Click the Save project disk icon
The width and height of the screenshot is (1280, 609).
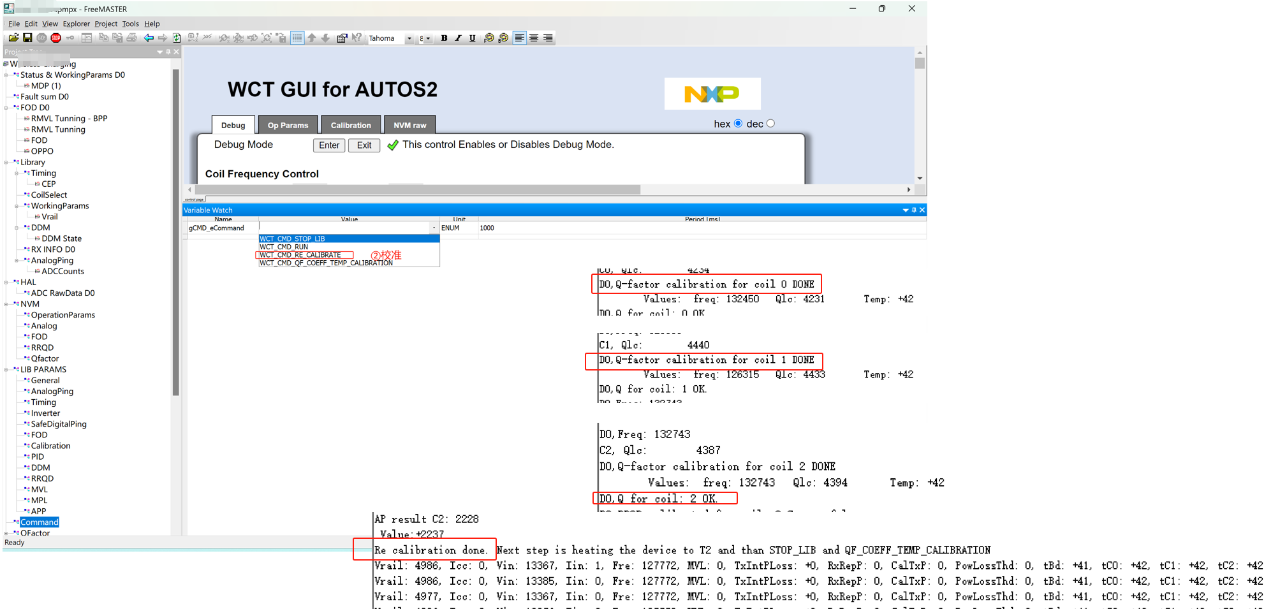28,38
